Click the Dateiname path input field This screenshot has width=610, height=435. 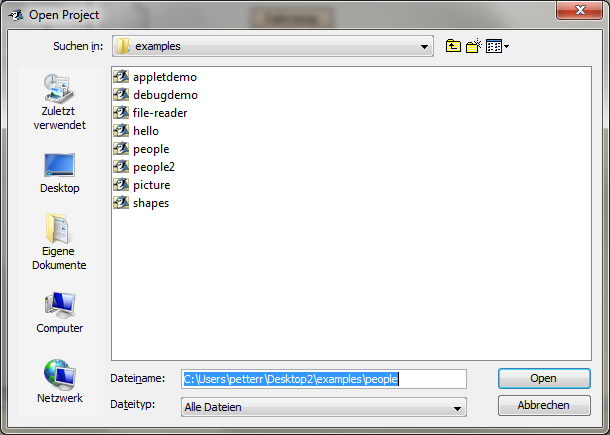click(x=324, y=379)
